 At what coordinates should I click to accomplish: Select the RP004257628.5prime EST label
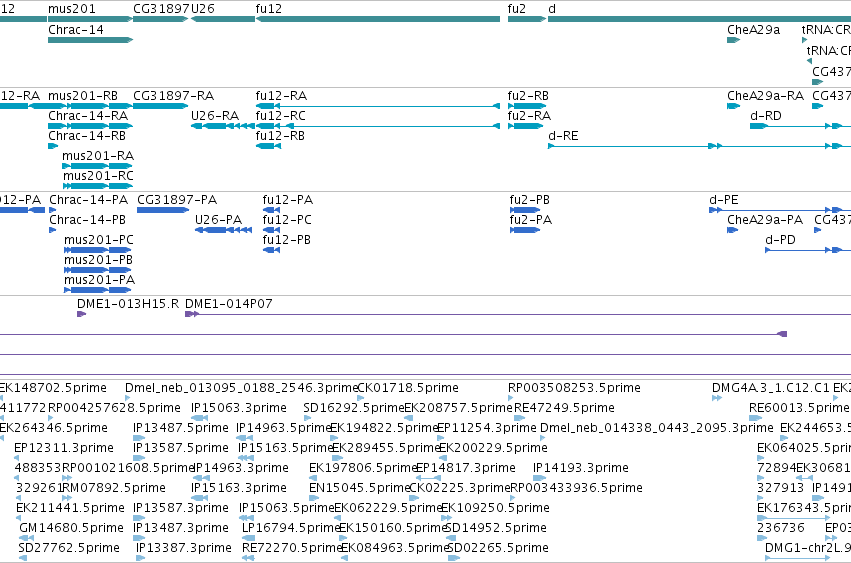[115, 408]
